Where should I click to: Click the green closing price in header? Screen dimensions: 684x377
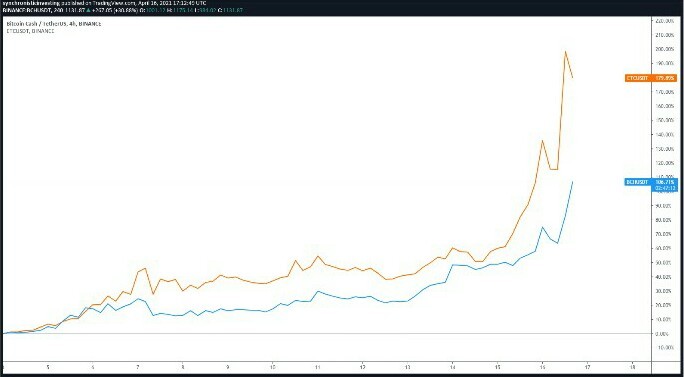[x=233, y=9]
